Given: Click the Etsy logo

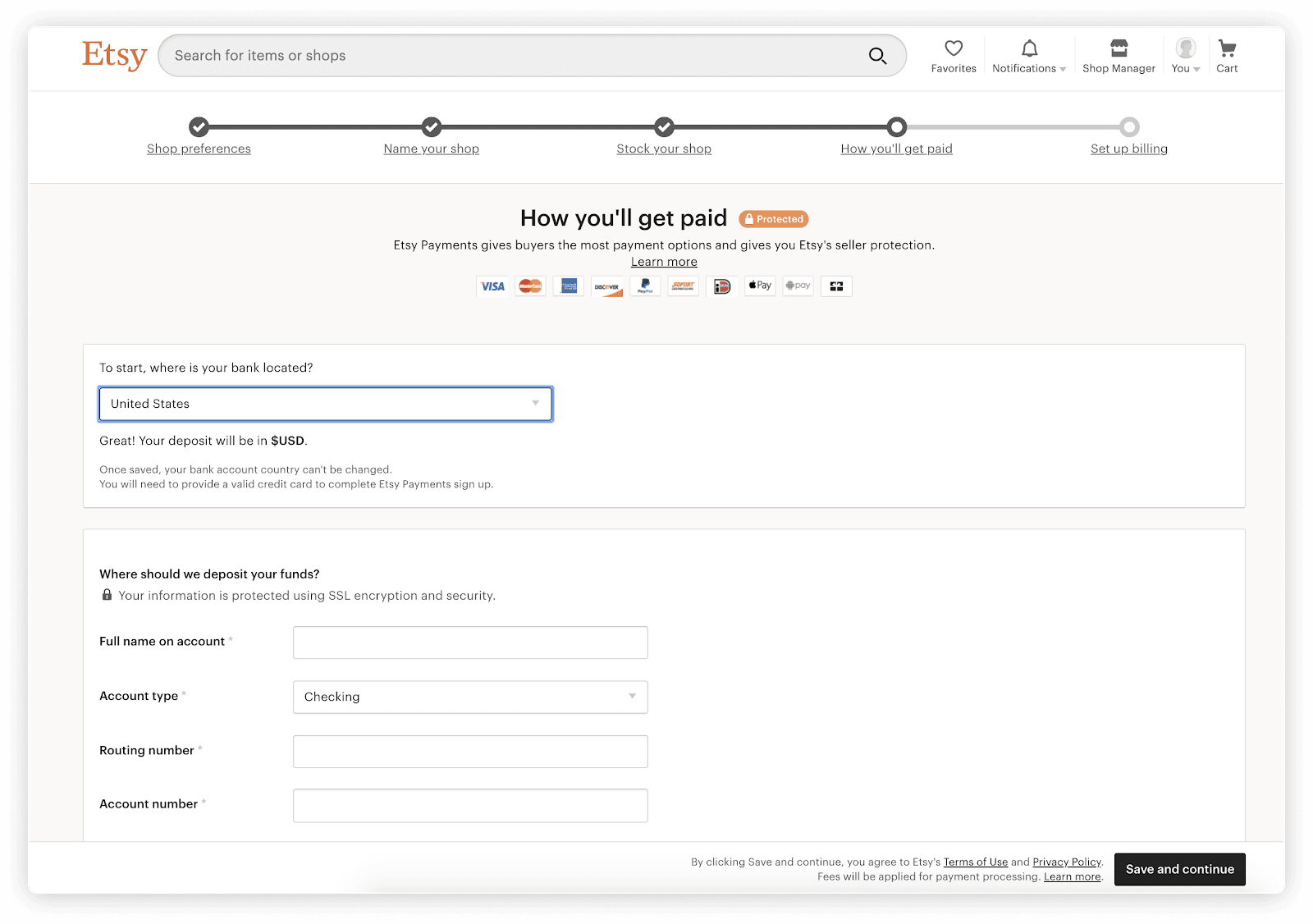Looking at the screenshot, I should tap(114, 55).
